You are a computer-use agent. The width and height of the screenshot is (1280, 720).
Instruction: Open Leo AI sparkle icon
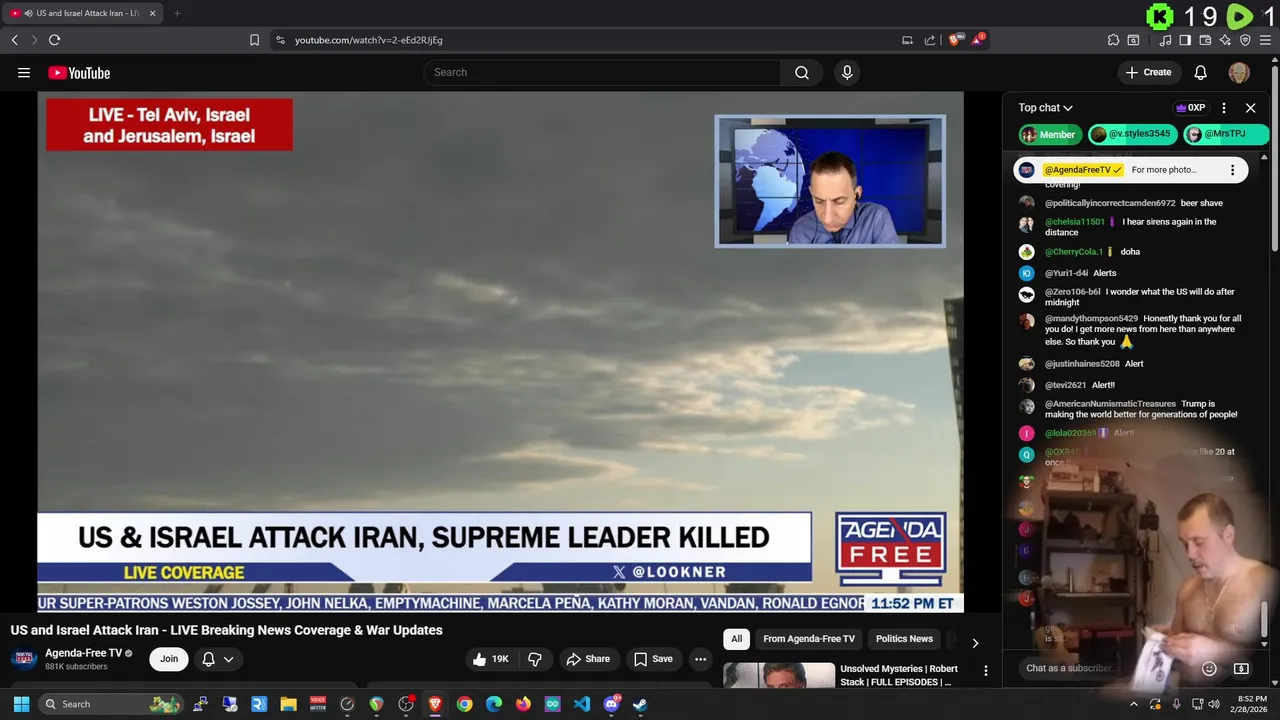pos(1225,40)
